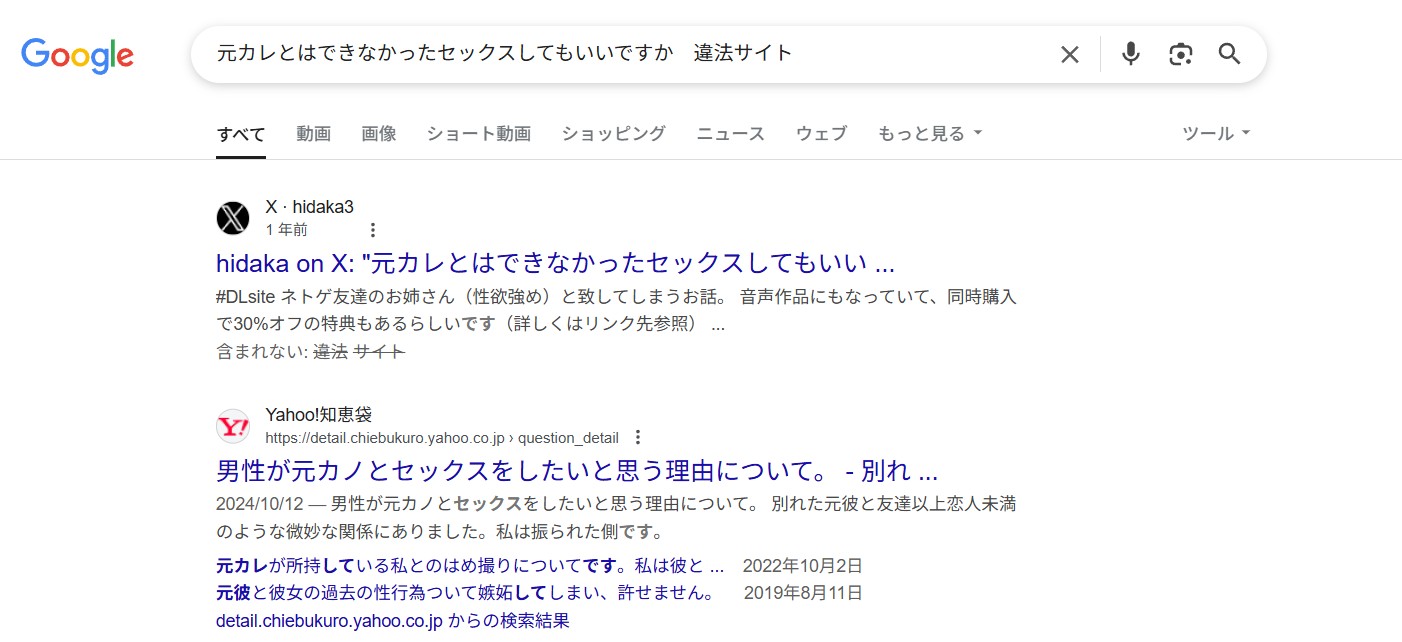The image size is (1402, 642).
Task: Open the ツール dropdown
Action: 1214,132
